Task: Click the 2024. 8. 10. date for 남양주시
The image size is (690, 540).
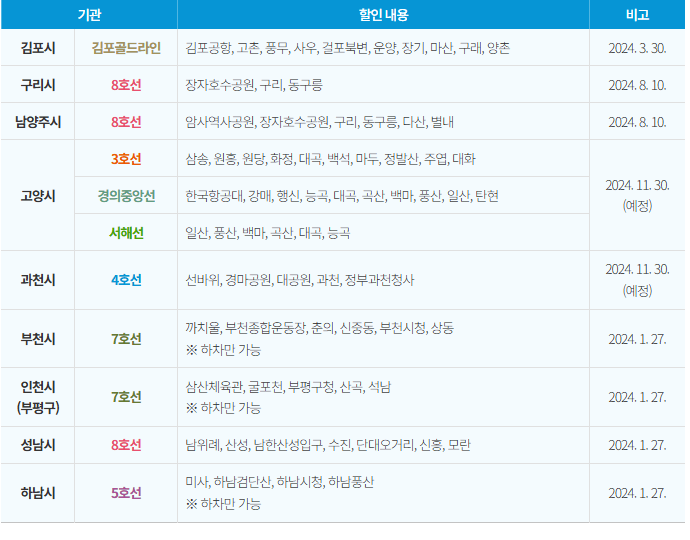Action: pyautogui.click(x=637, y=121)
